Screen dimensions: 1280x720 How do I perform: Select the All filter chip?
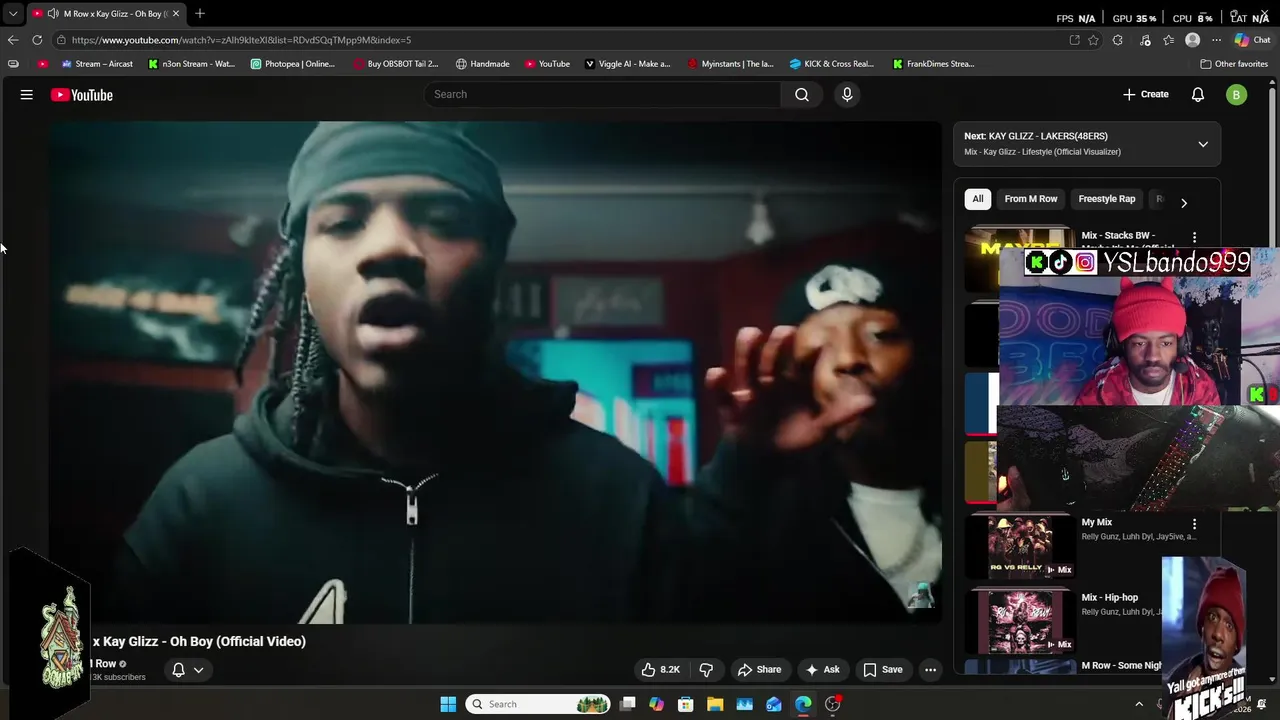[x=978, y=199]
